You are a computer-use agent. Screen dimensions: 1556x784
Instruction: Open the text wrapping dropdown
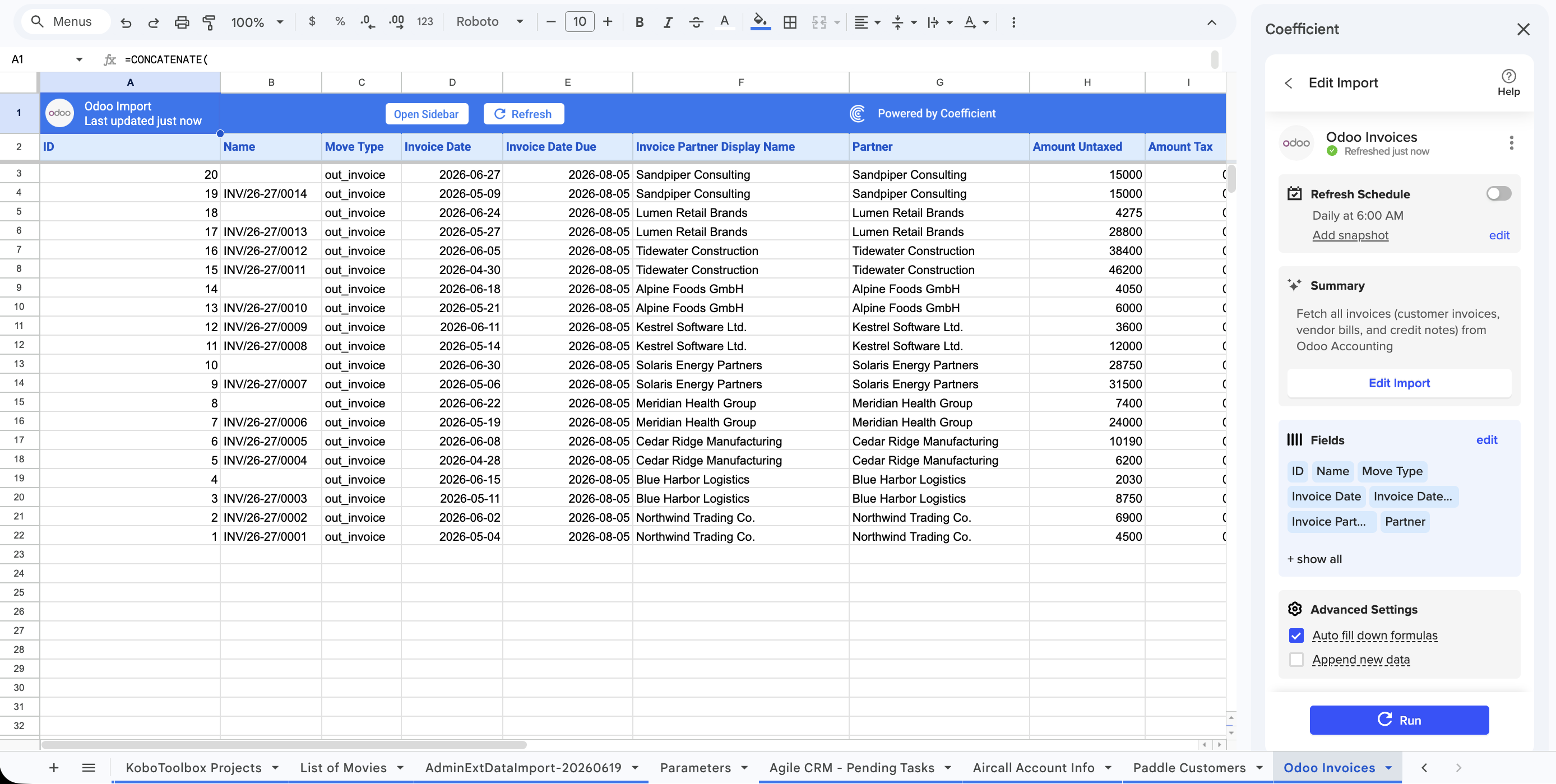pos(940,22)
